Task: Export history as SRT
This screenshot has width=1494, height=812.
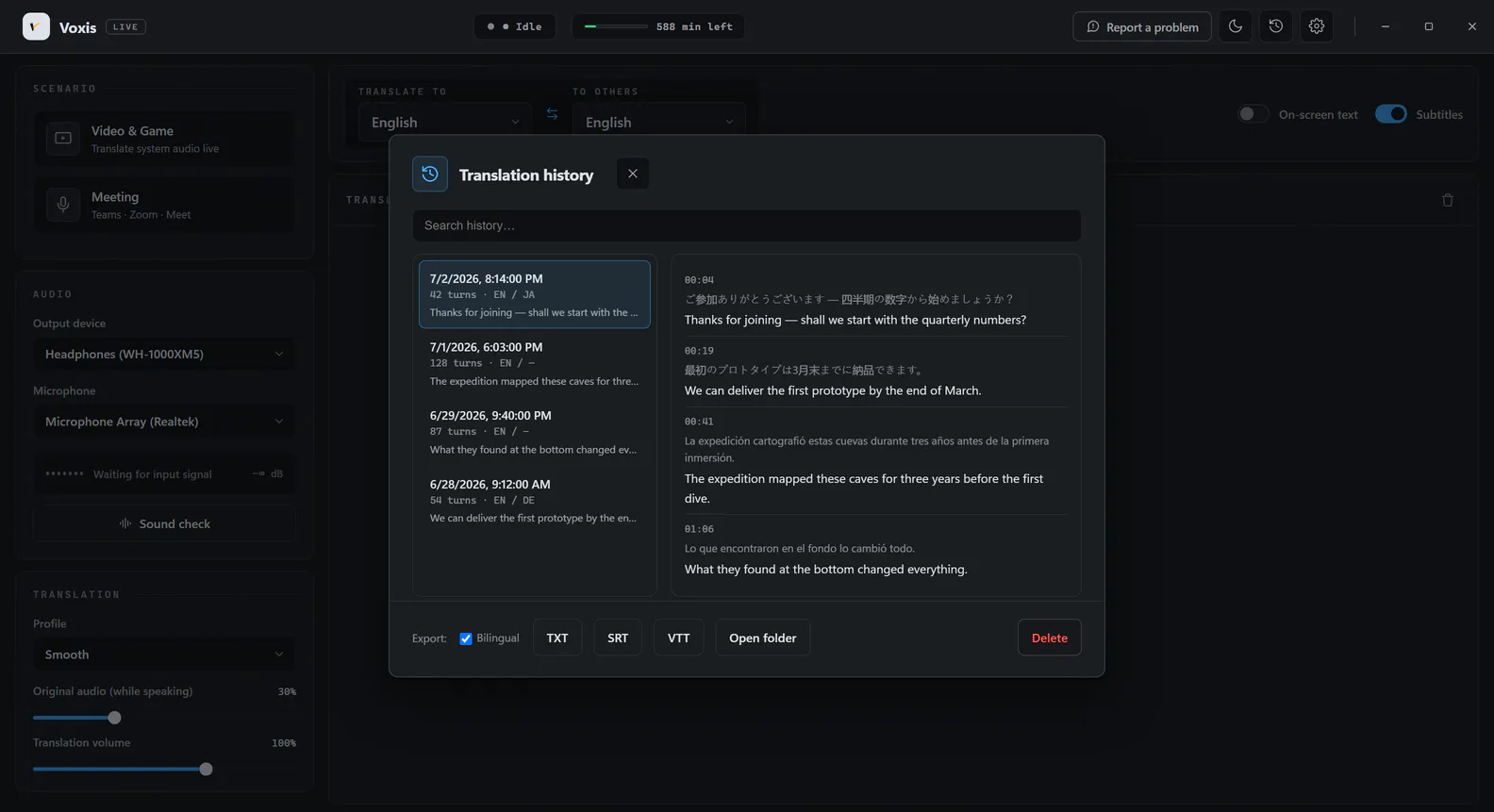Action: 618,638
